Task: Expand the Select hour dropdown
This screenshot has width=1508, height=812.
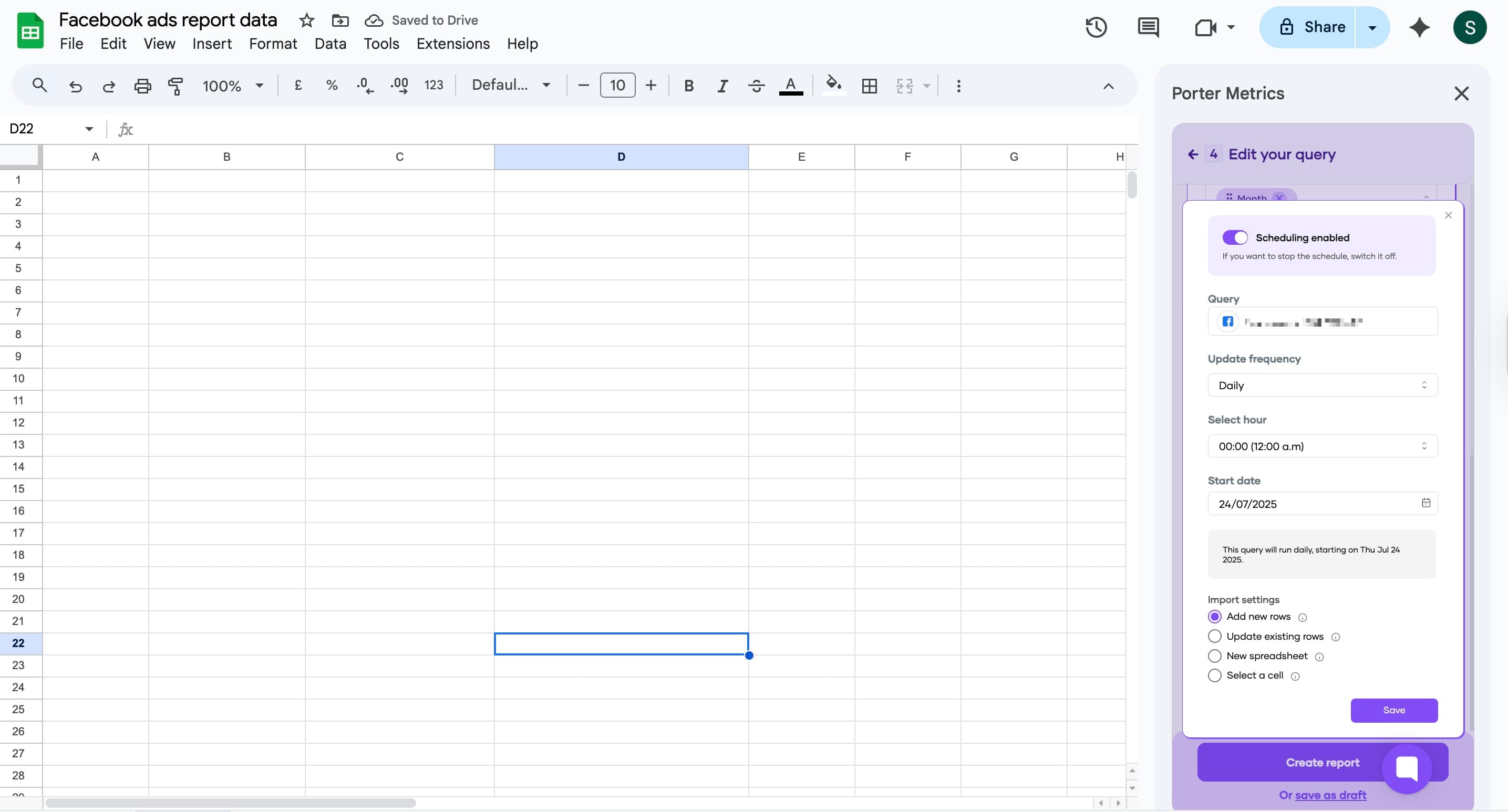Action: 1322,446
